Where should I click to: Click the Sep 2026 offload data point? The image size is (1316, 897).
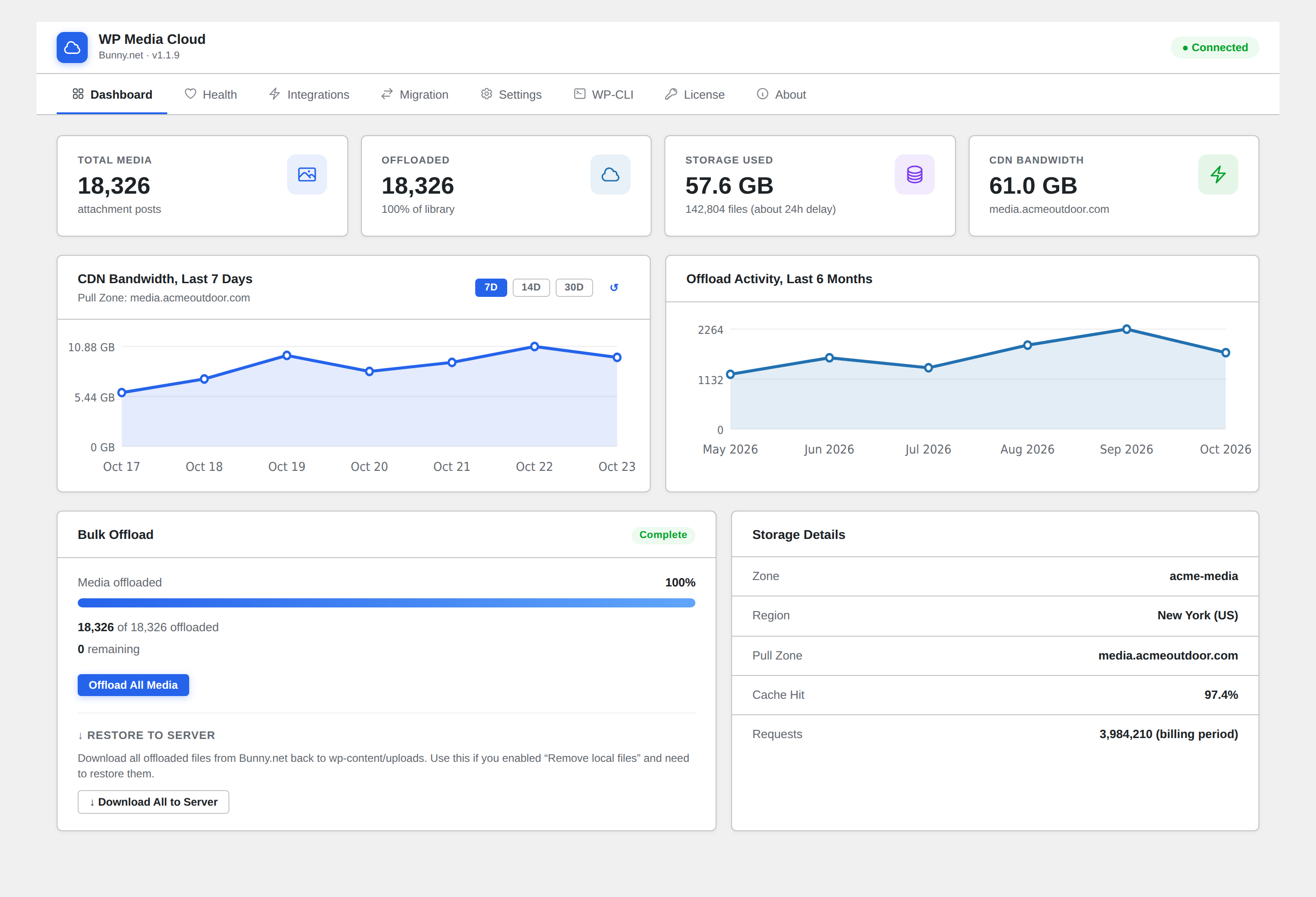click(1126, 329)
